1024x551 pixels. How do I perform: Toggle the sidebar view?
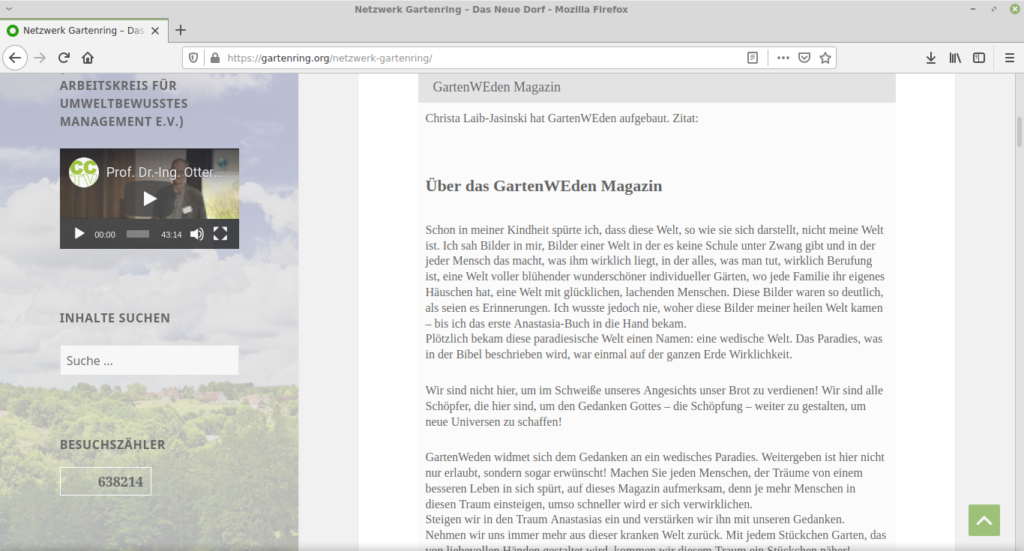coord(978,58)
